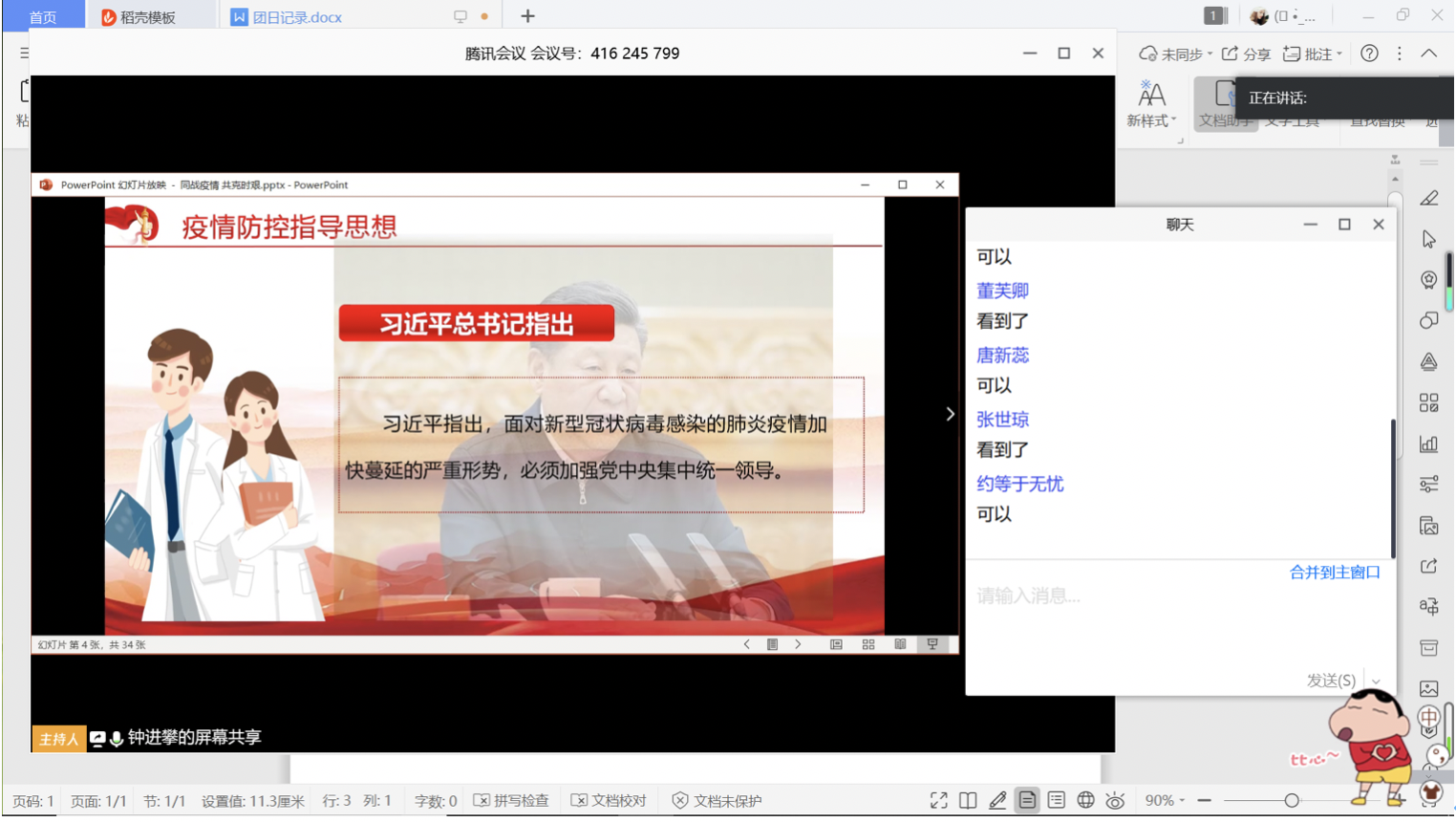The image size is (1456, 822).
Task: Switch to the 稻壳模板 tab
Action: click(139, 17)
